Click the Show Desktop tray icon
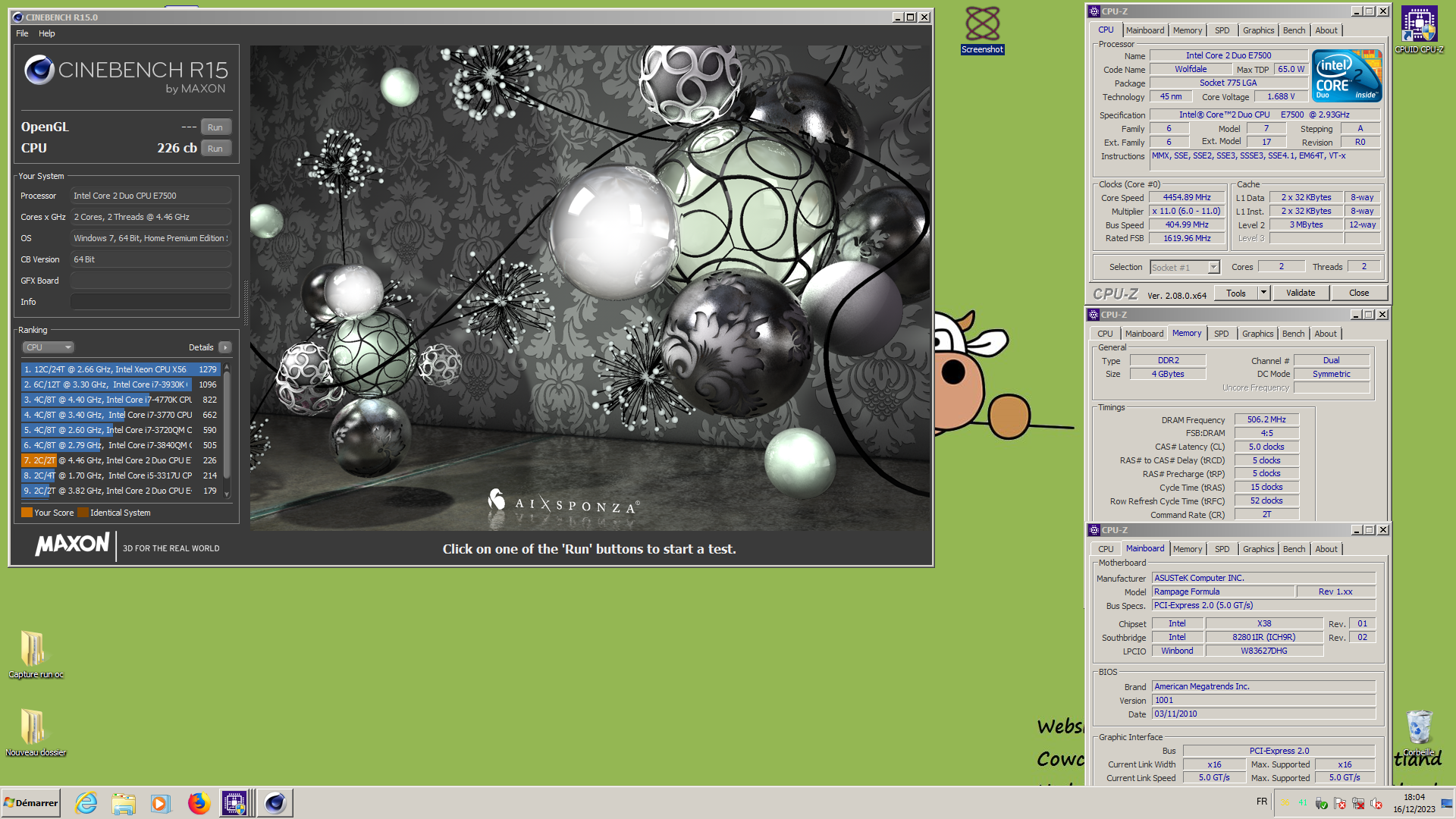 1447,803
